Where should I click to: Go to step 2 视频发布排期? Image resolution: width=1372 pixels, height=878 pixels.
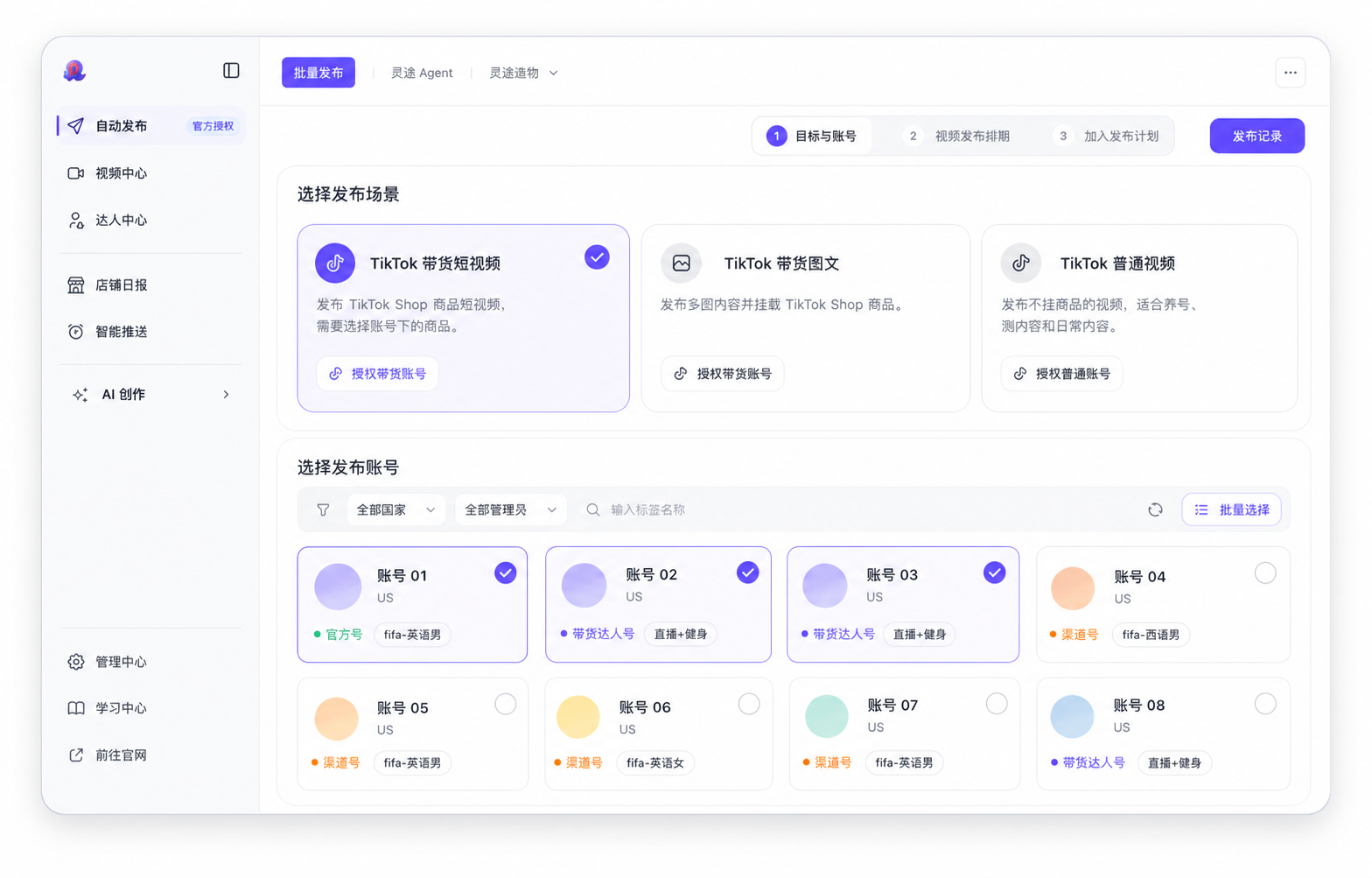957,137
